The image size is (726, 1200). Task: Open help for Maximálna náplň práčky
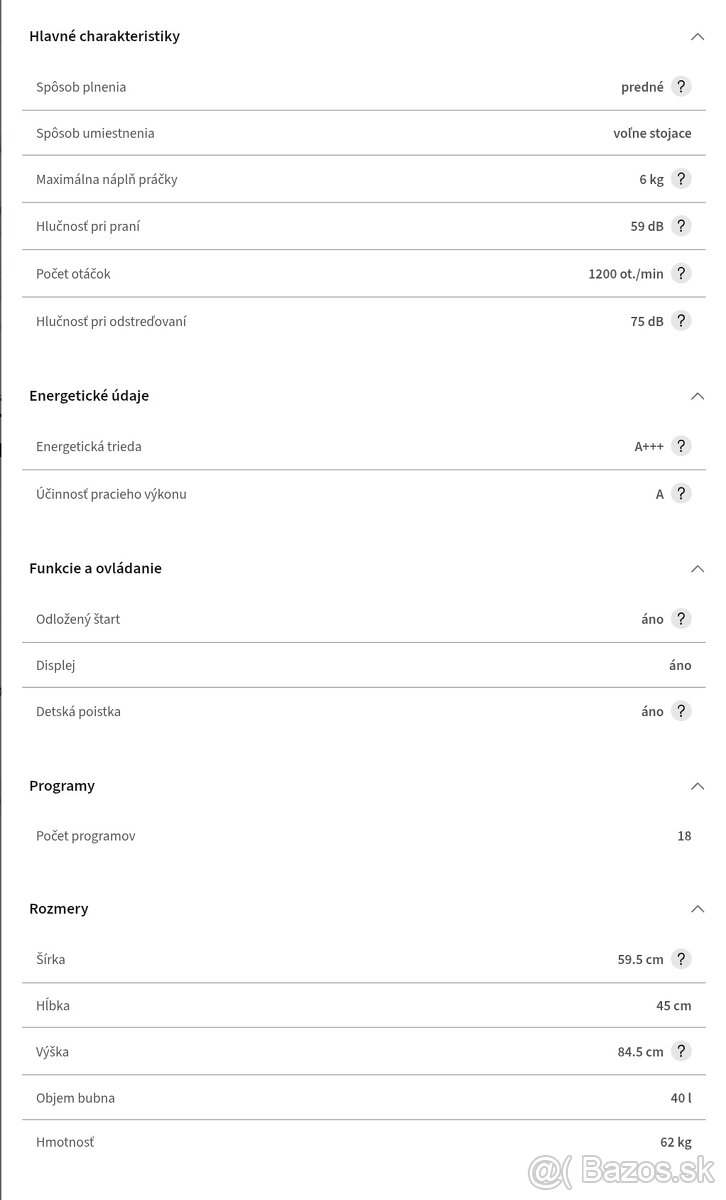tap(681, 179)
